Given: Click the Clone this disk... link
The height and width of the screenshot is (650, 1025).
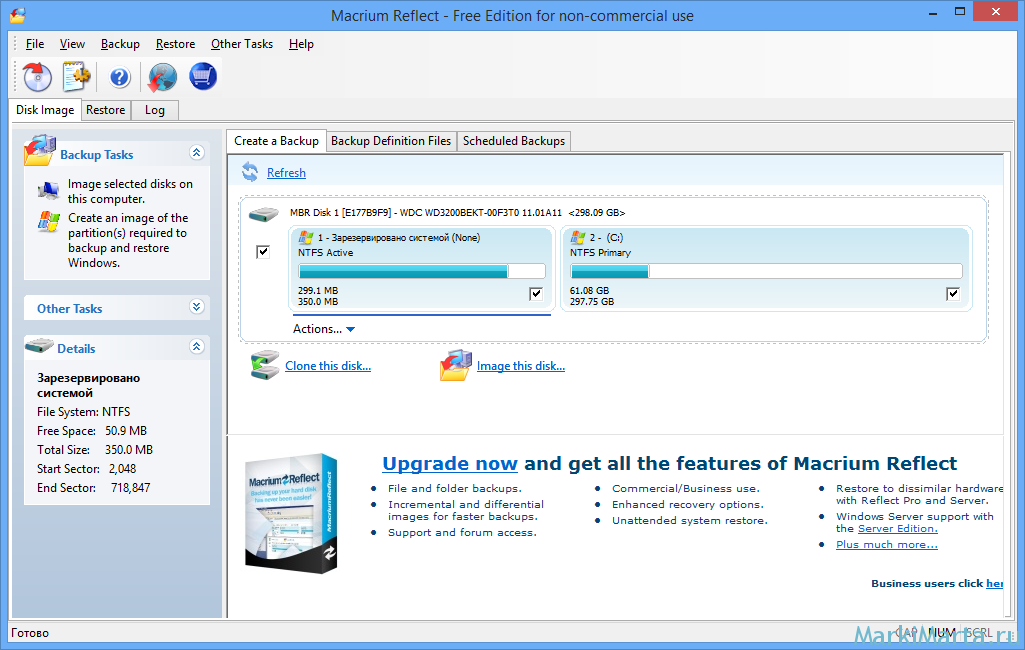Looking at the screenshot, I should tap(328, 366).
